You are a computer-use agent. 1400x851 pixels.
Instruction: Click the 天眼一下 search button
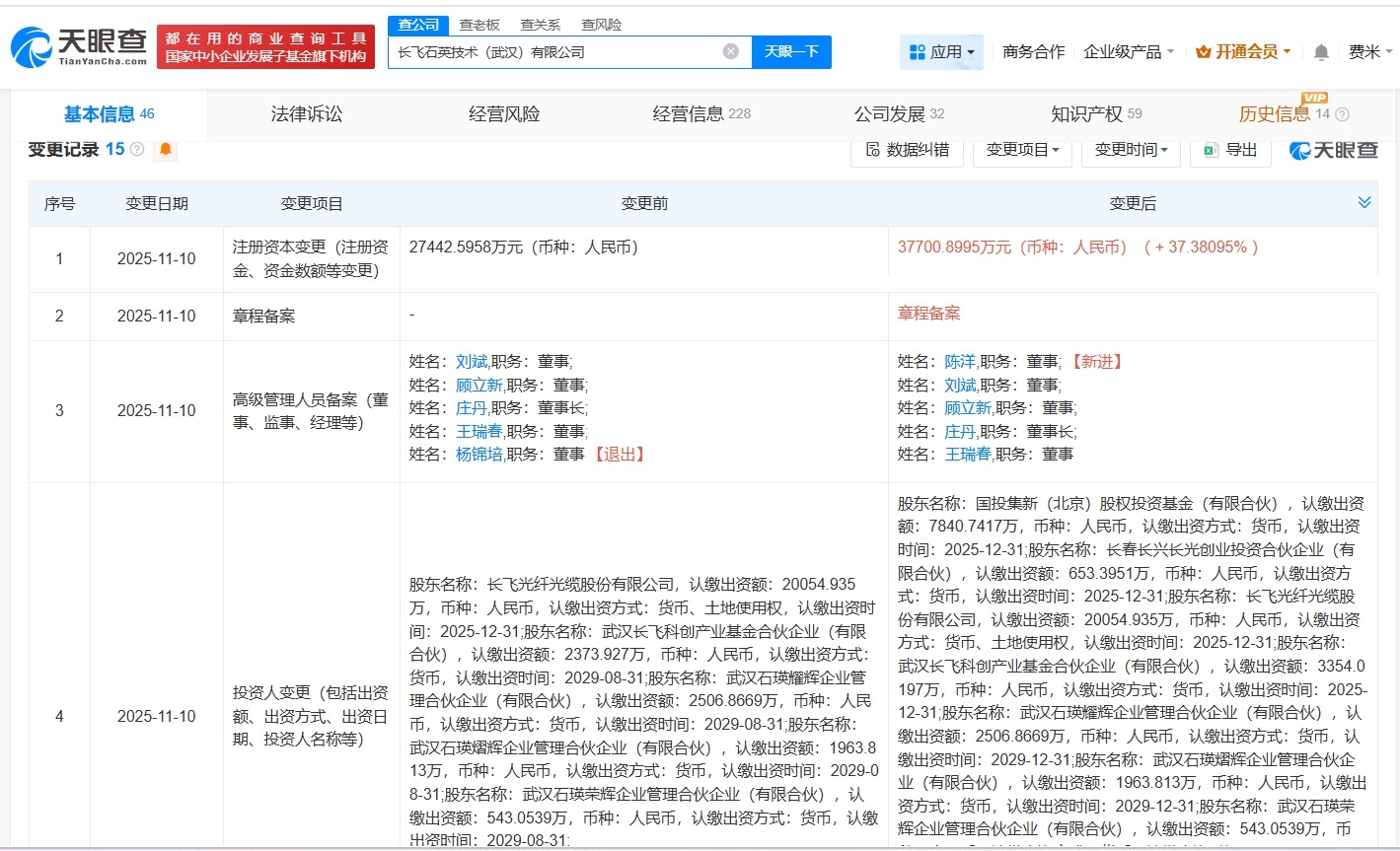(x=792, y=51)
